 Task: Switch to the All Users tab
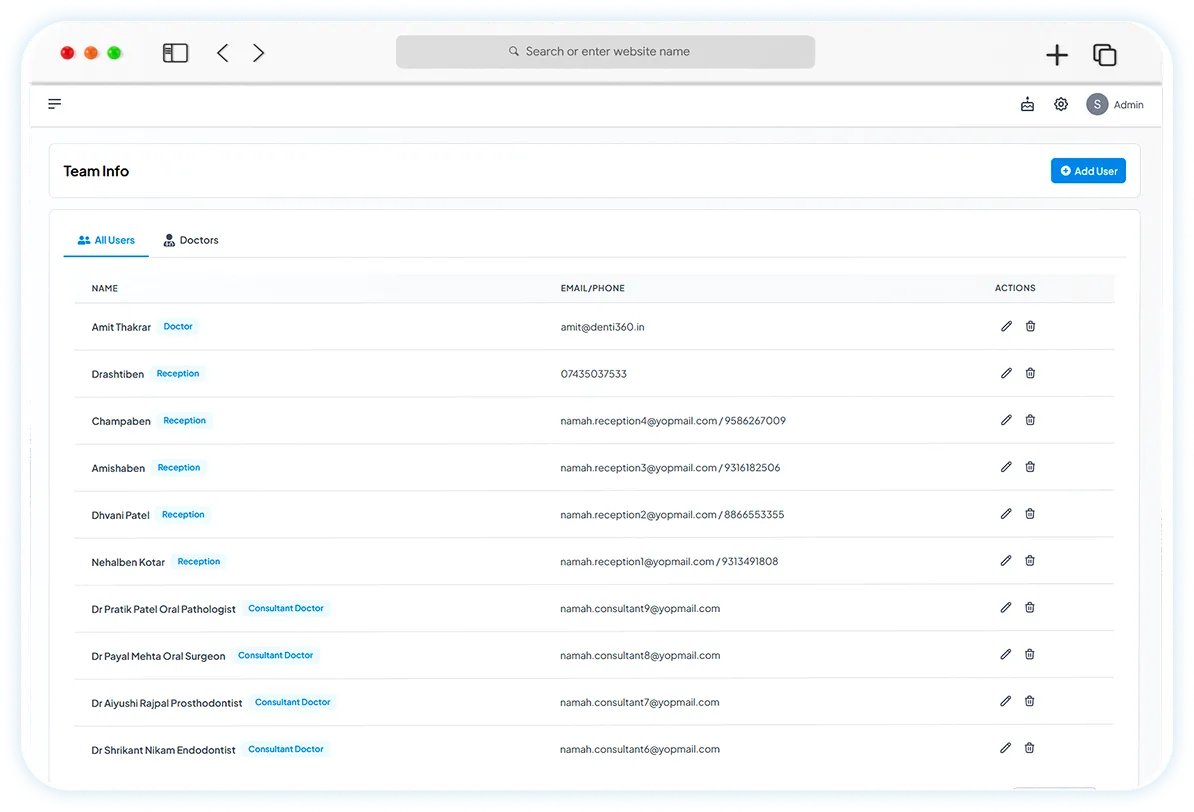(x=106, y=240)
